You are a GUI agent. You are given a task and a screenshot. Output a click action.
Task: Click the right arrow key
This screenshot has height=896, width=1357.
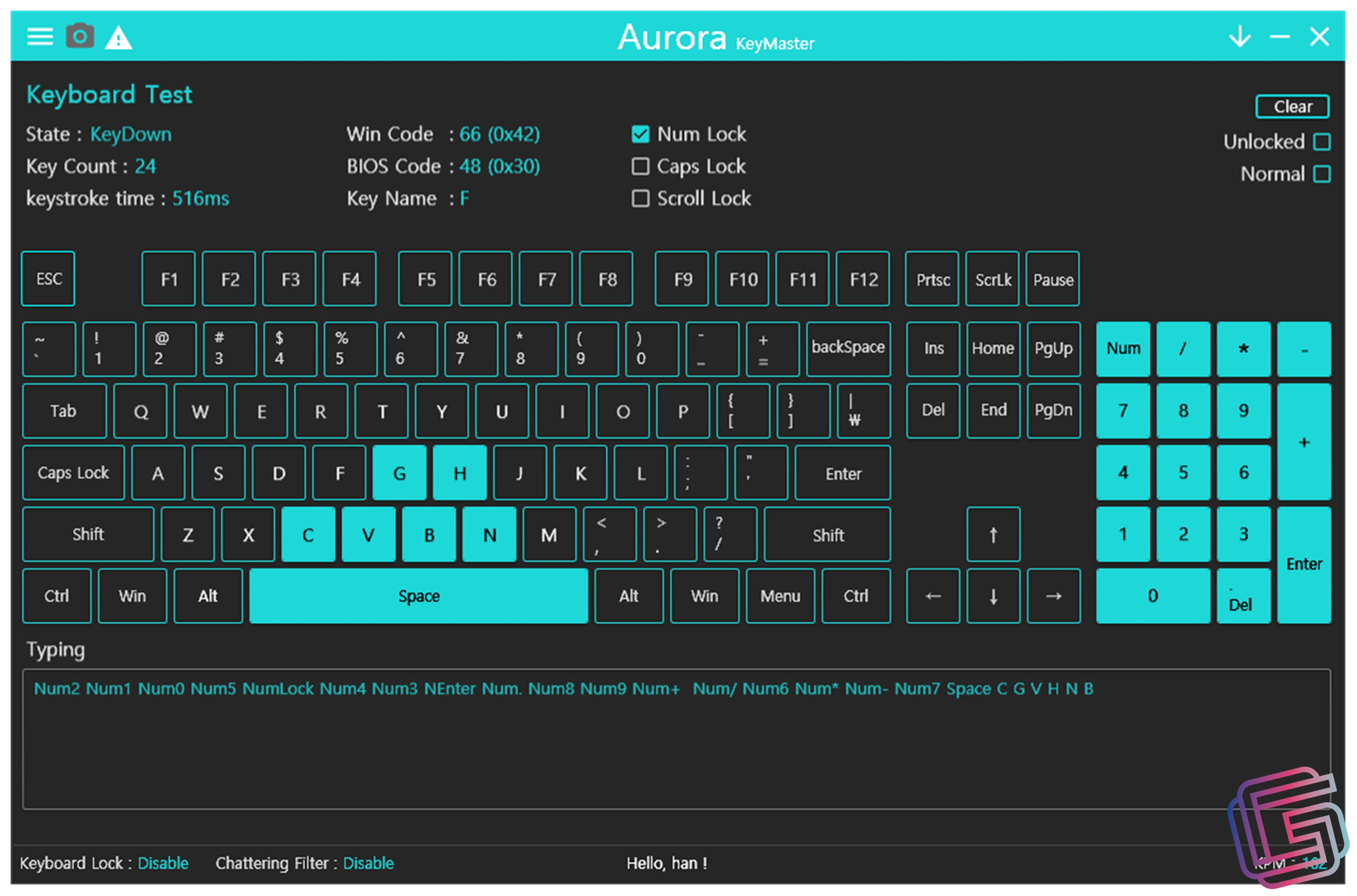pos(1053,596)
